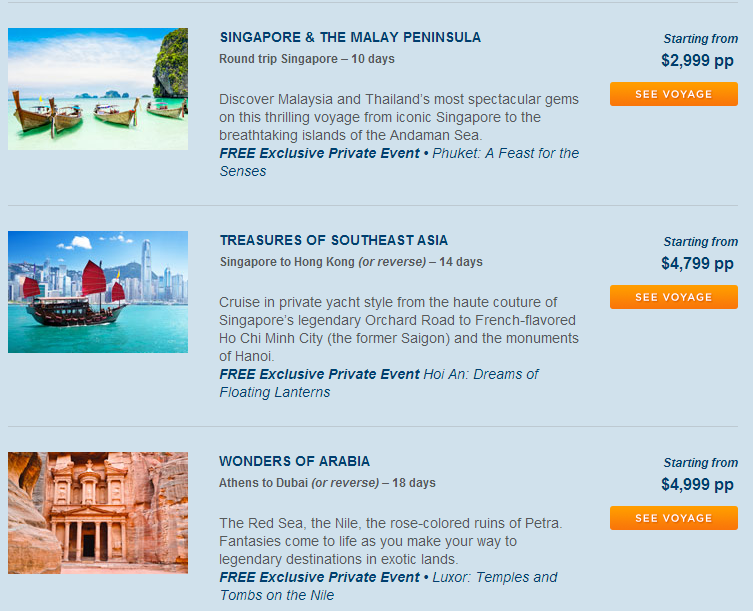This screenshot has height=611, width=753.
Task: Click See Voyage for Treasures of Southeast Asia
Action: (x=674, y=297)
